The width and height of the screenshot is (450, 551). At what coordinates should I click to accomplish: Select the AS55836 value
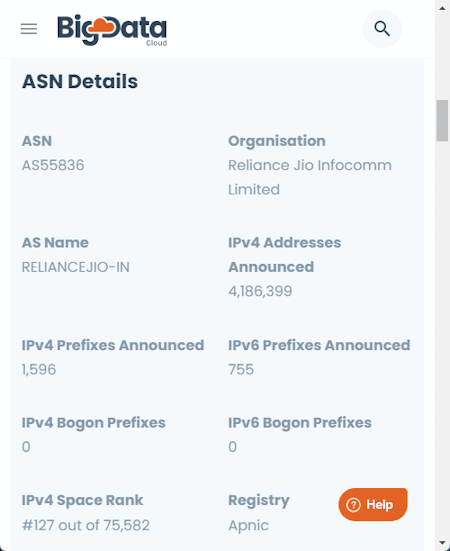(53, 165)
